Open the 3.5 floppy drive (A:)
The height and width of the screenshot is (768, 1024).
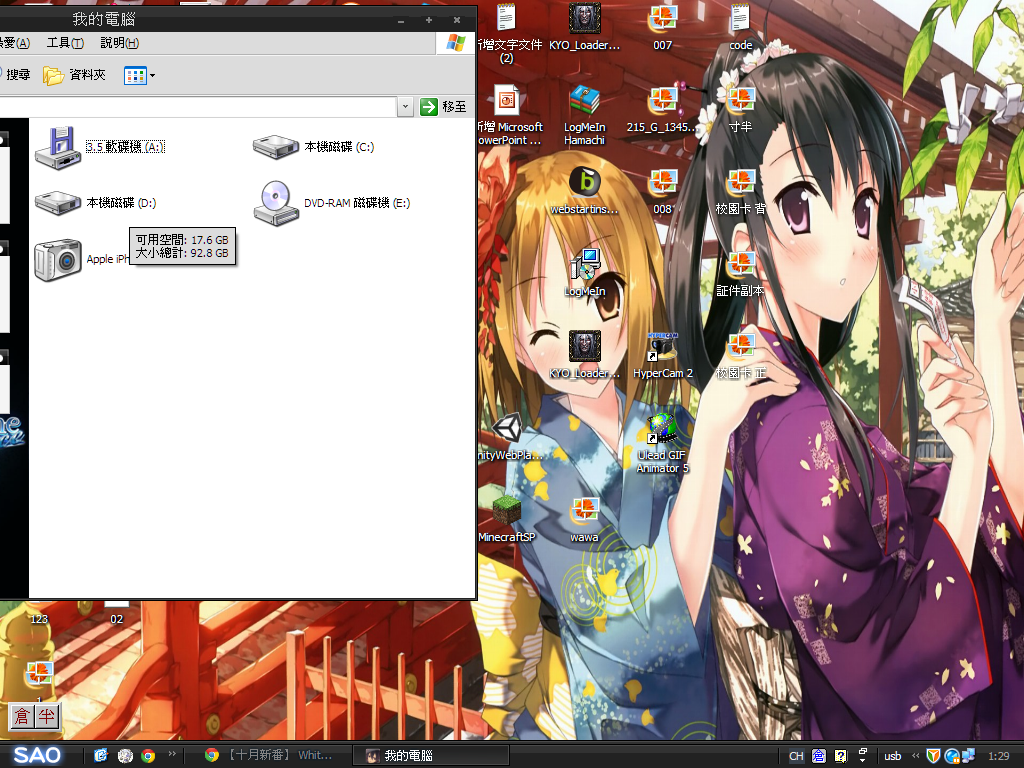[57, 147]
